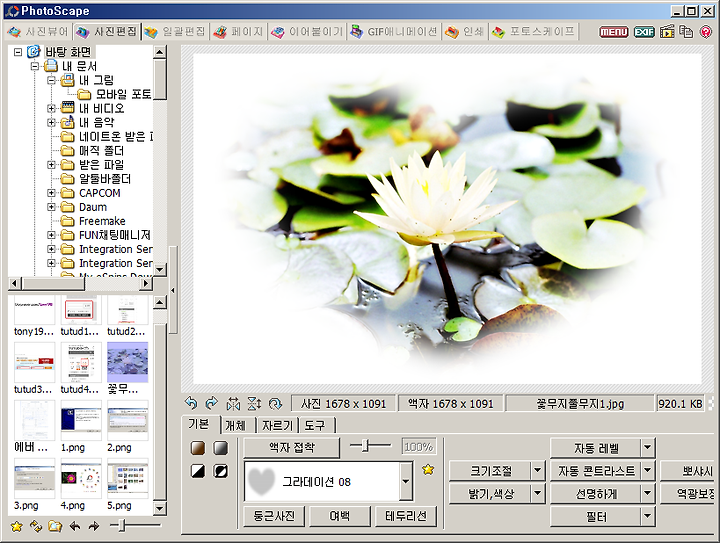Open the 그라데이션 08 frame dropdown

point(406,481)
